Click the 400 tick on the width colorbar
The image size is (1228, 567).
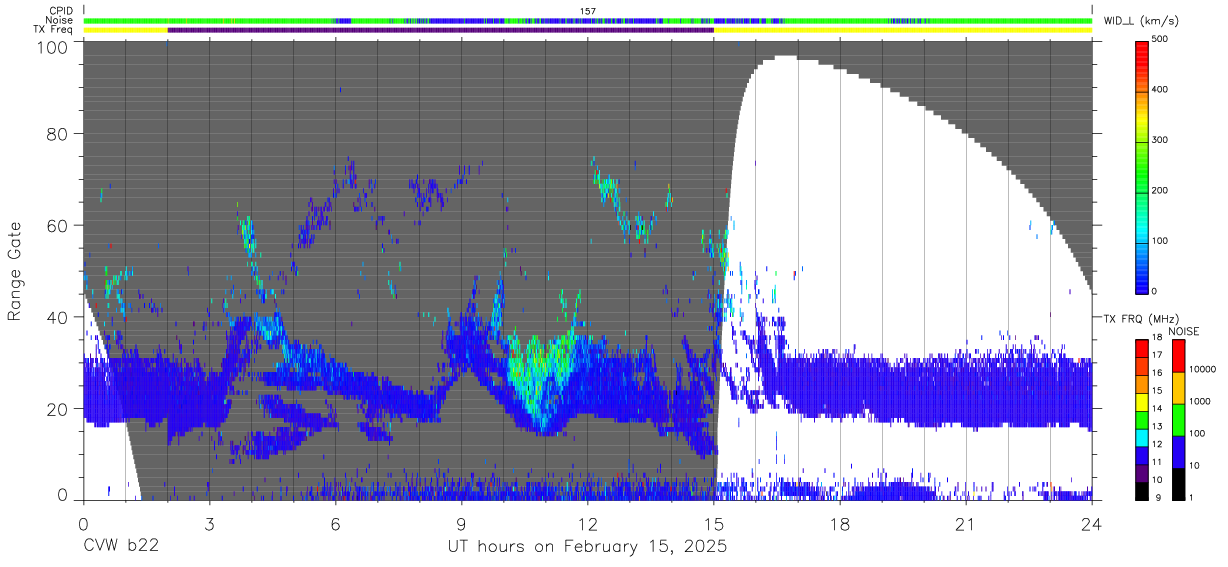click(x=1160, y=90)
